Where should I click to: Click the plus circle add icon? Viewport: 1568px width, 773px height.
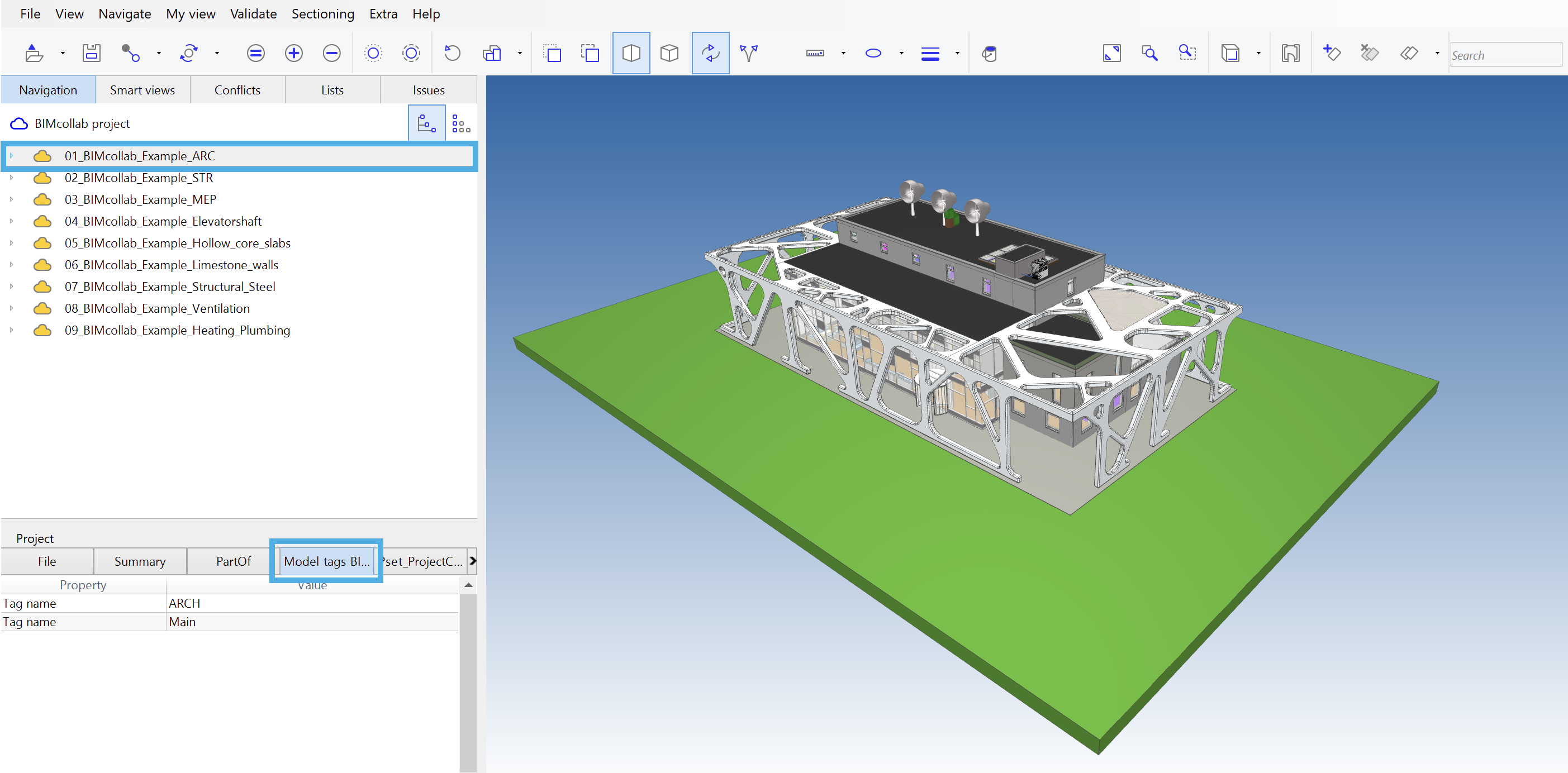coord(293,54)
